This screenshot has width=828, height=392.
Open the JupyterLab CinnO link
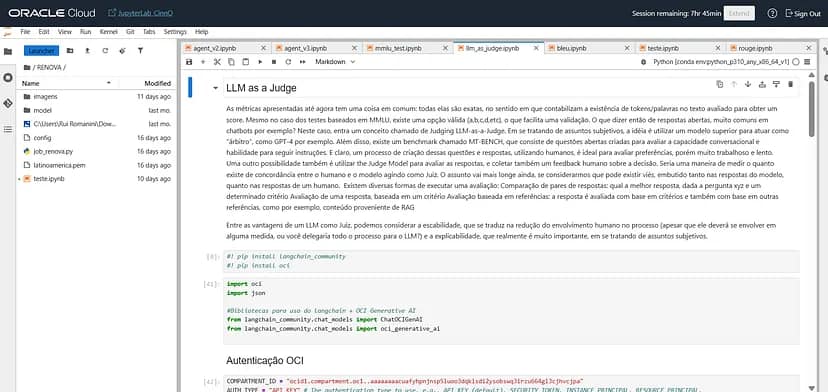[140, 13]
